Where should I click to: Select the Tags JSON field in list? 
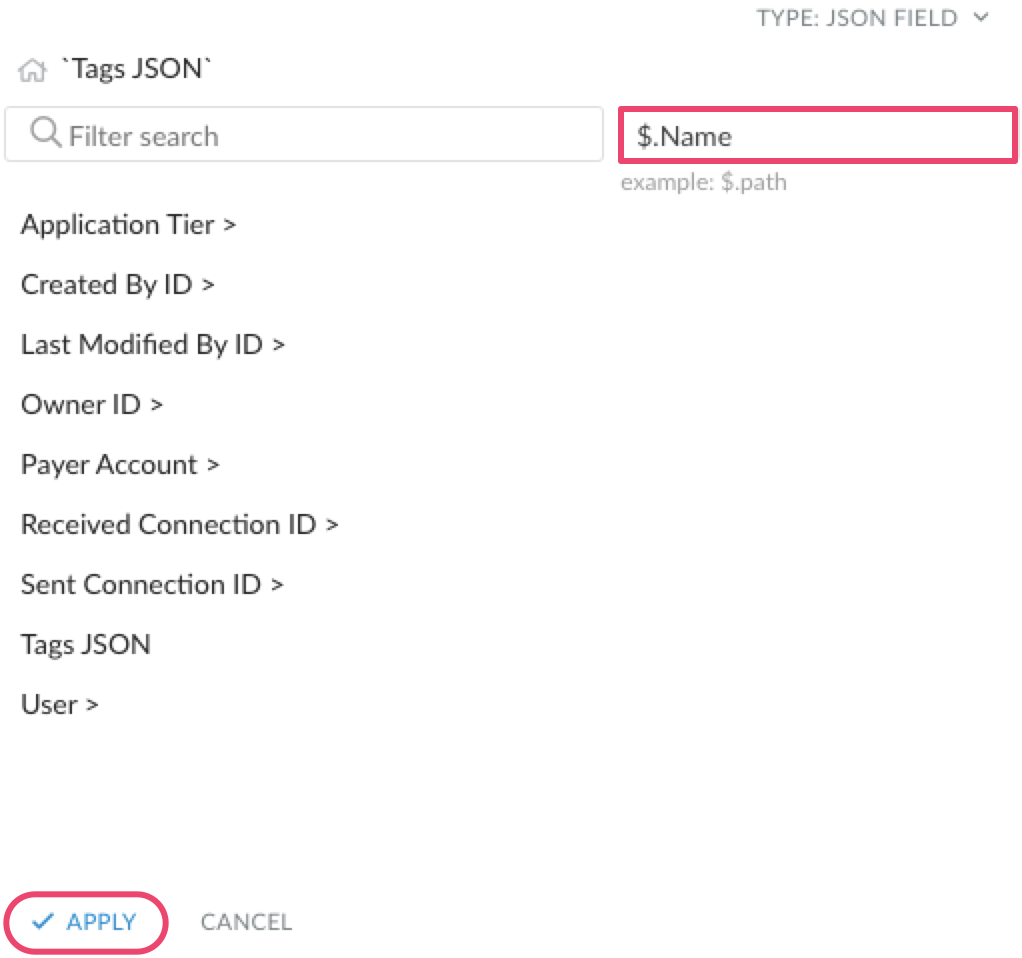point(85,645)
